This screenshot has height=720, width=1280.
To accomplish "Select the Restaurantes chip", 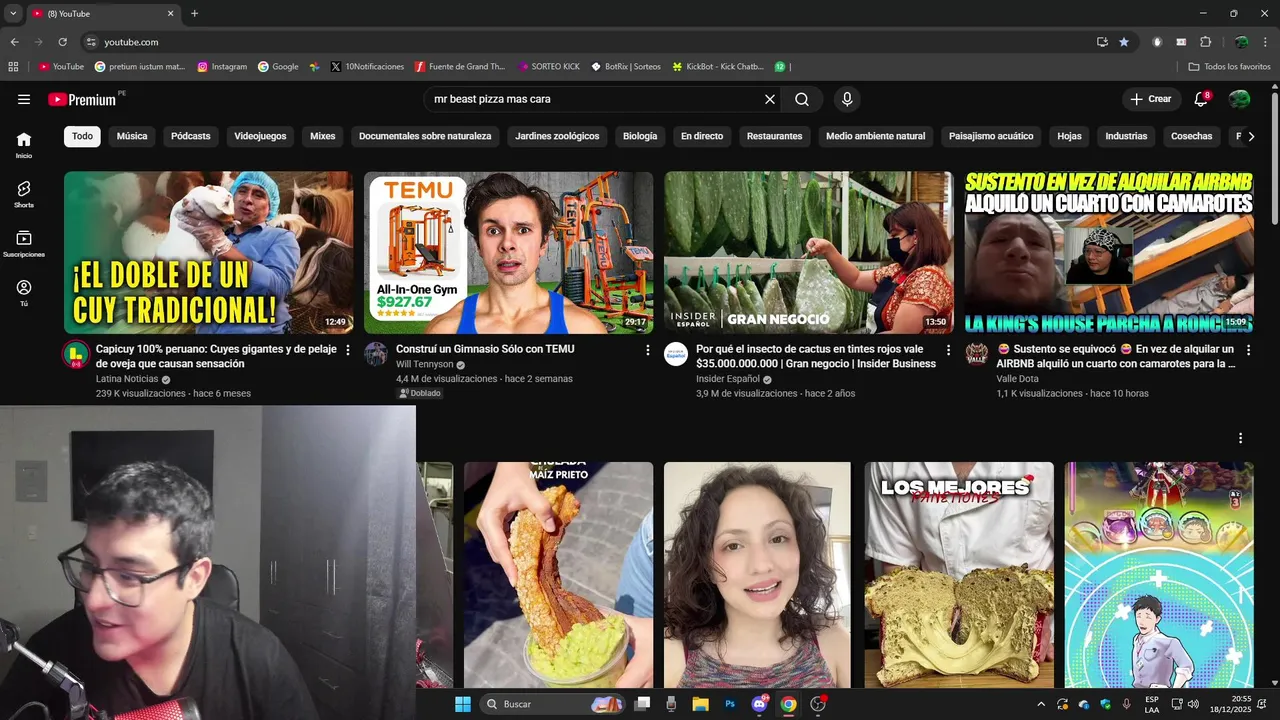I will [774, 136].
